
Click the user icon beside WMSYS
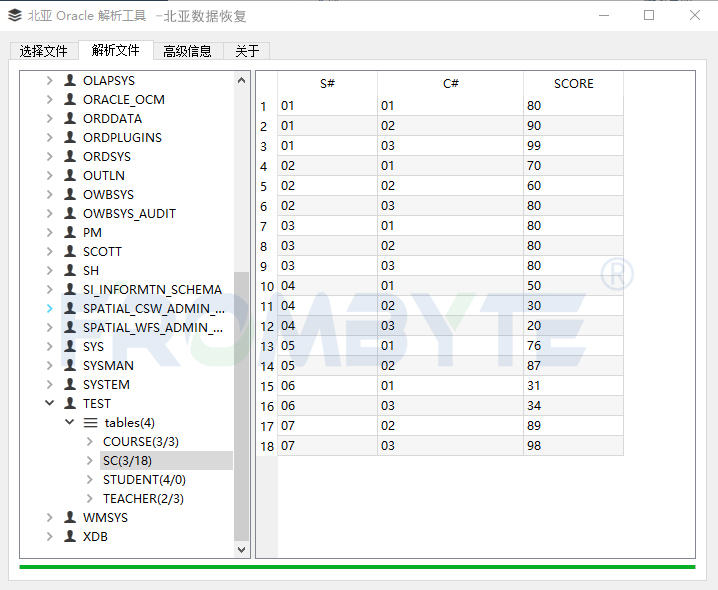69,518
